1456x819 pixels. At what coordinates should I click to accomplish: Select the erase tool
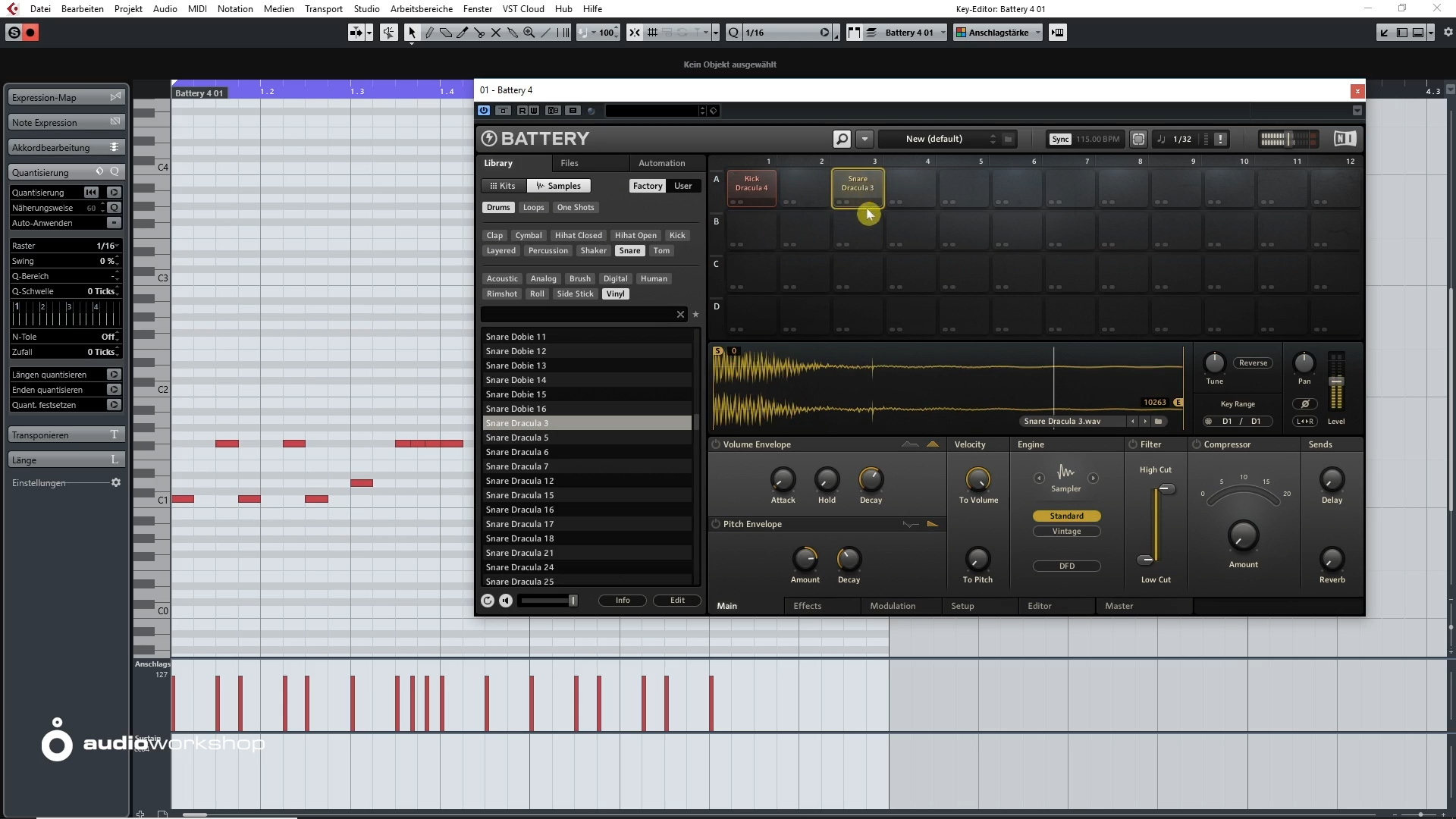click(x=446, y=33)
